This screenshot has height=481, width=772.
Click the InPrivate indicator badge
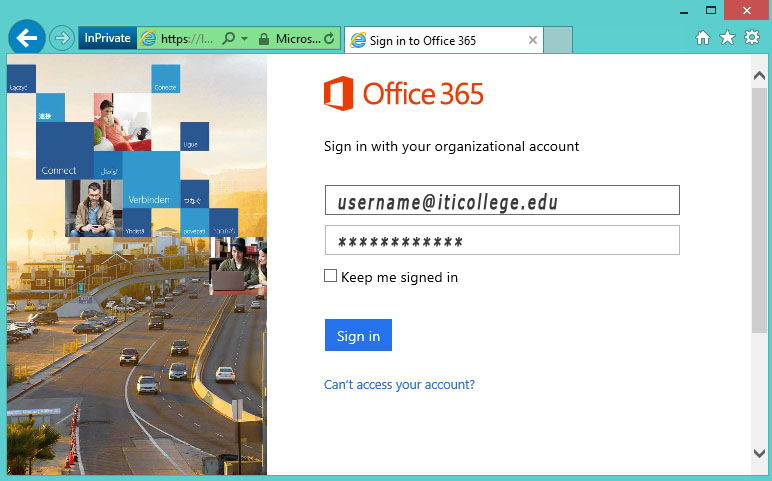[107, 39]
